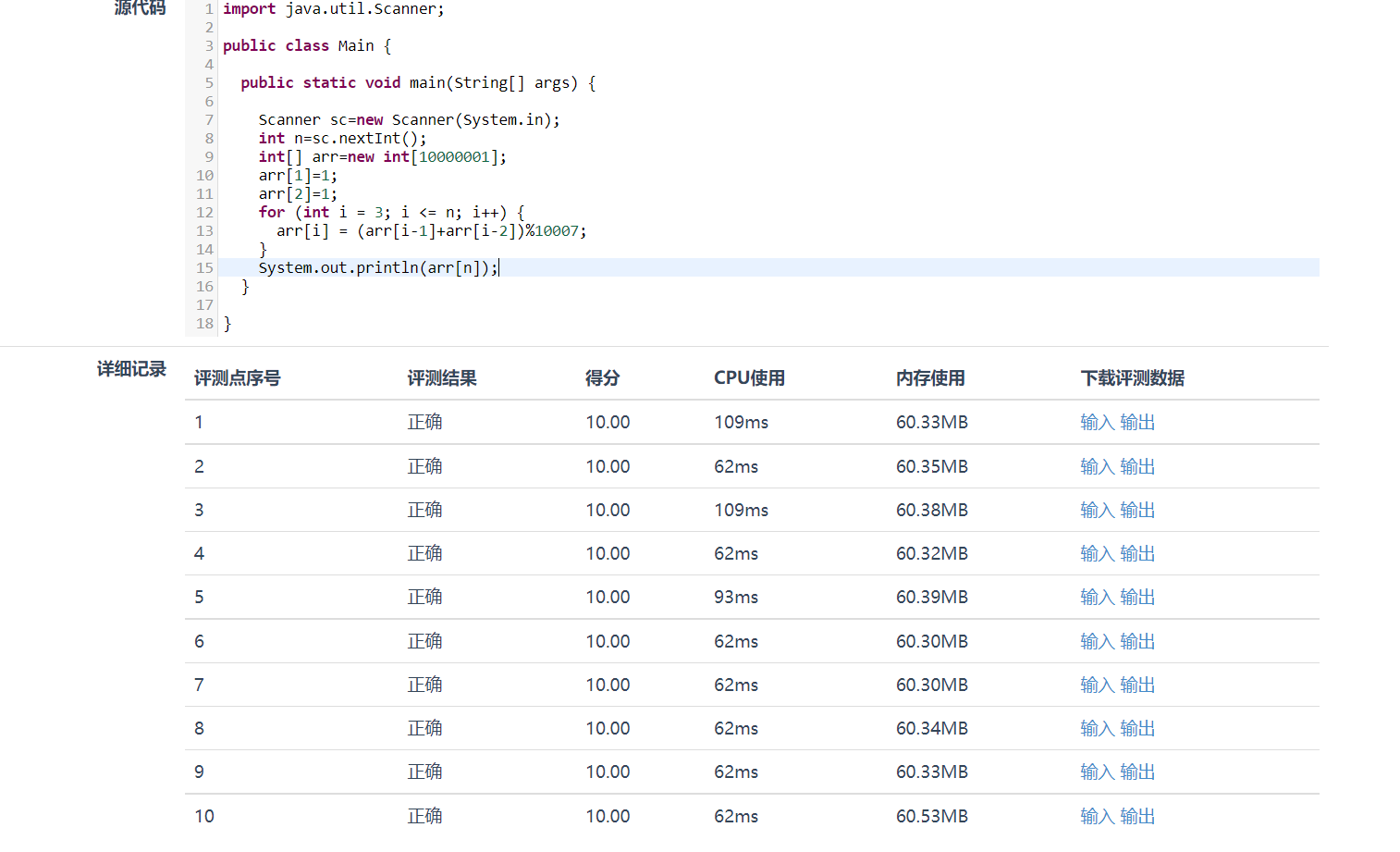1400x852 pixels.
Task: Click 输出 link in row 5
Action: click(1137, 598)
